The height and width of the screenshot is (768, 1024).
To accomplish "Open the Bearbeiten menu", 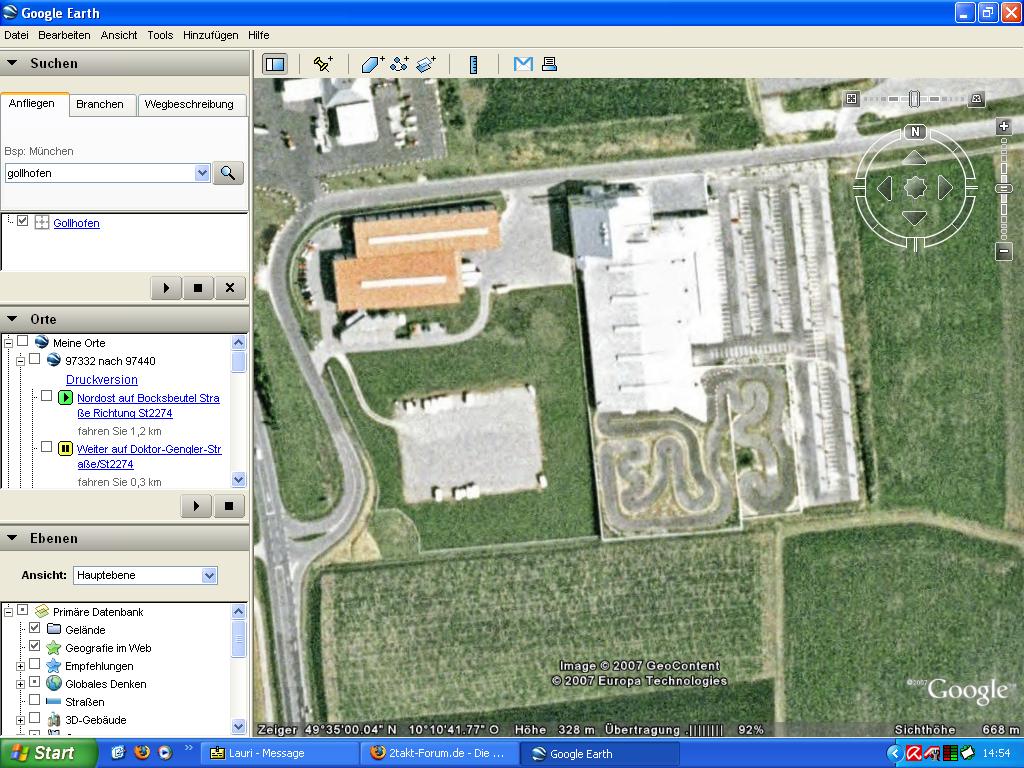I will point(64,35).
